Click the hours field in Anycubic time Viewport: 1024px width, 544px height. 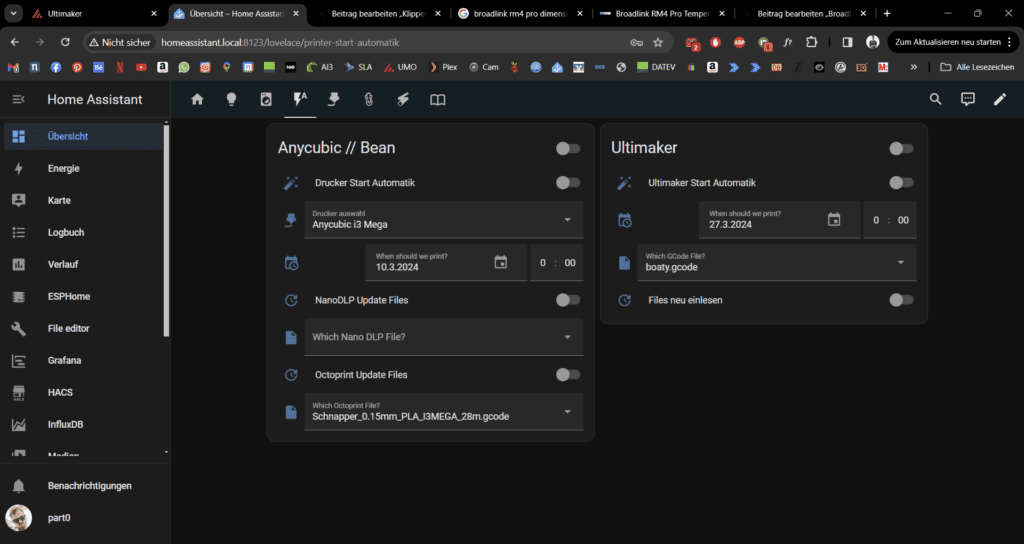coord(543,263)
